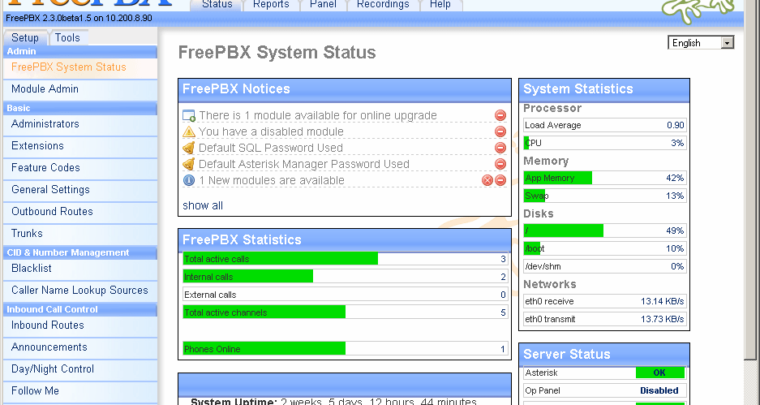
Task: Click the warning triangle icon for disabled module
Action: [x=189, y=132]
